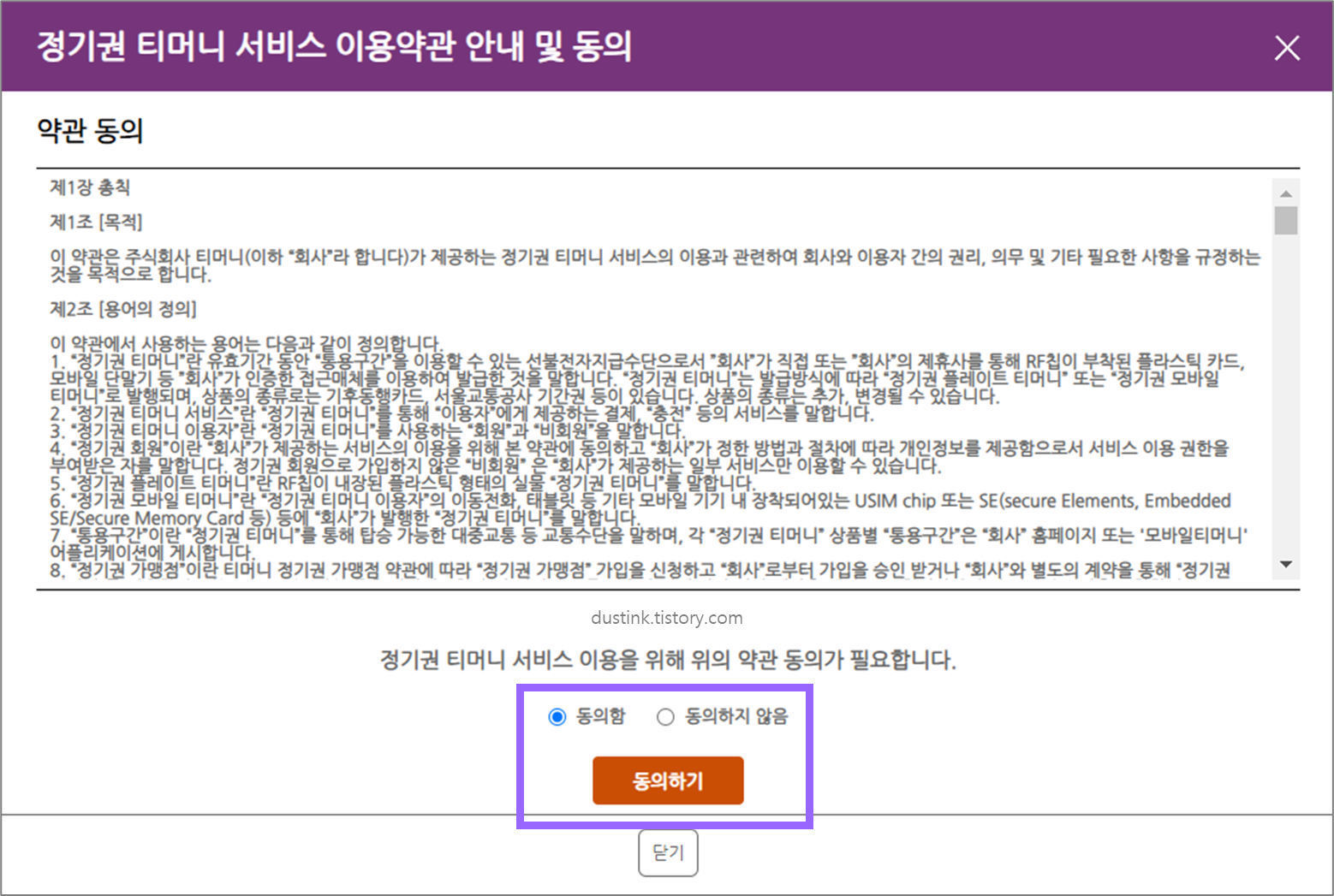Click the terms scrollbar down arrow
The width and height of the screenshot is (1334, 896).
point(1285,565)
